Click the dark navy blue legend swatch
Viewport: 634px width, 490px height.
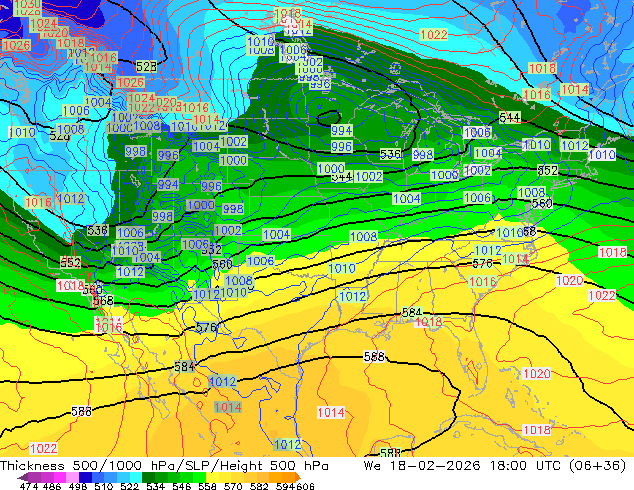pyautogui.click(x=85, y=477)
